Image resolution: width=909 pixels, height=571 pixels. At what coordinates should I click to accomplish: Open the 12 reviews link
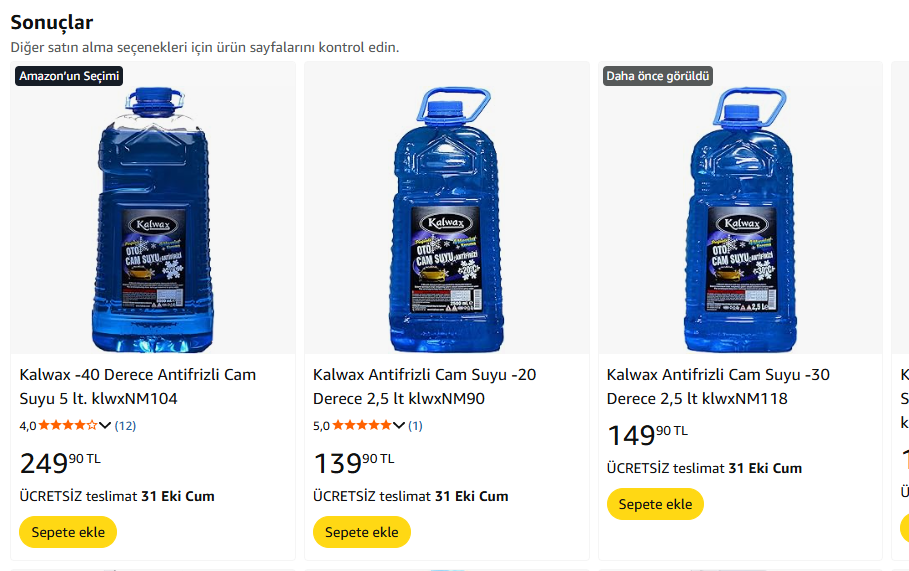point(125,425)
